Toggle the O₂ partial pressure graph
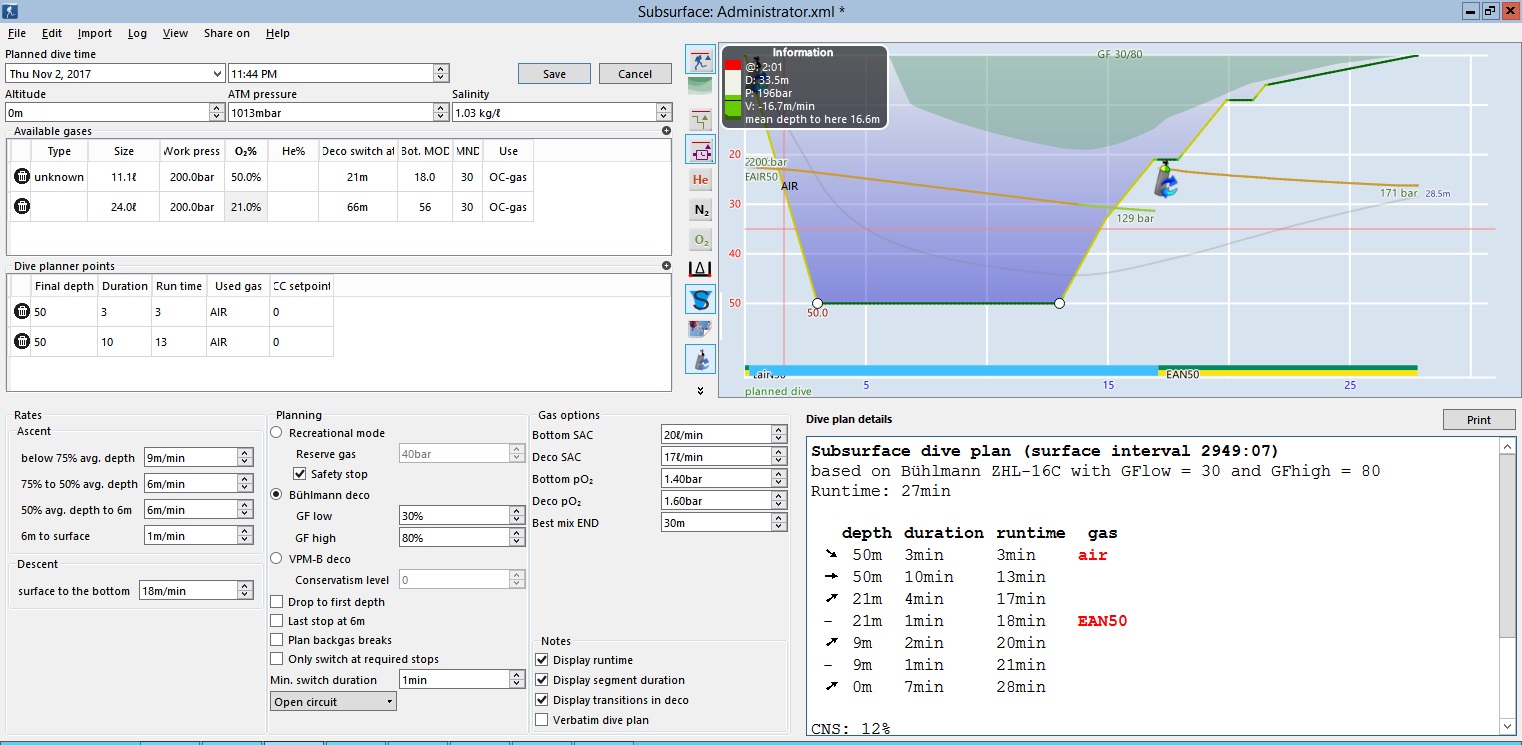The height and width of the screenshot is (745, 1522). [700, 240]
